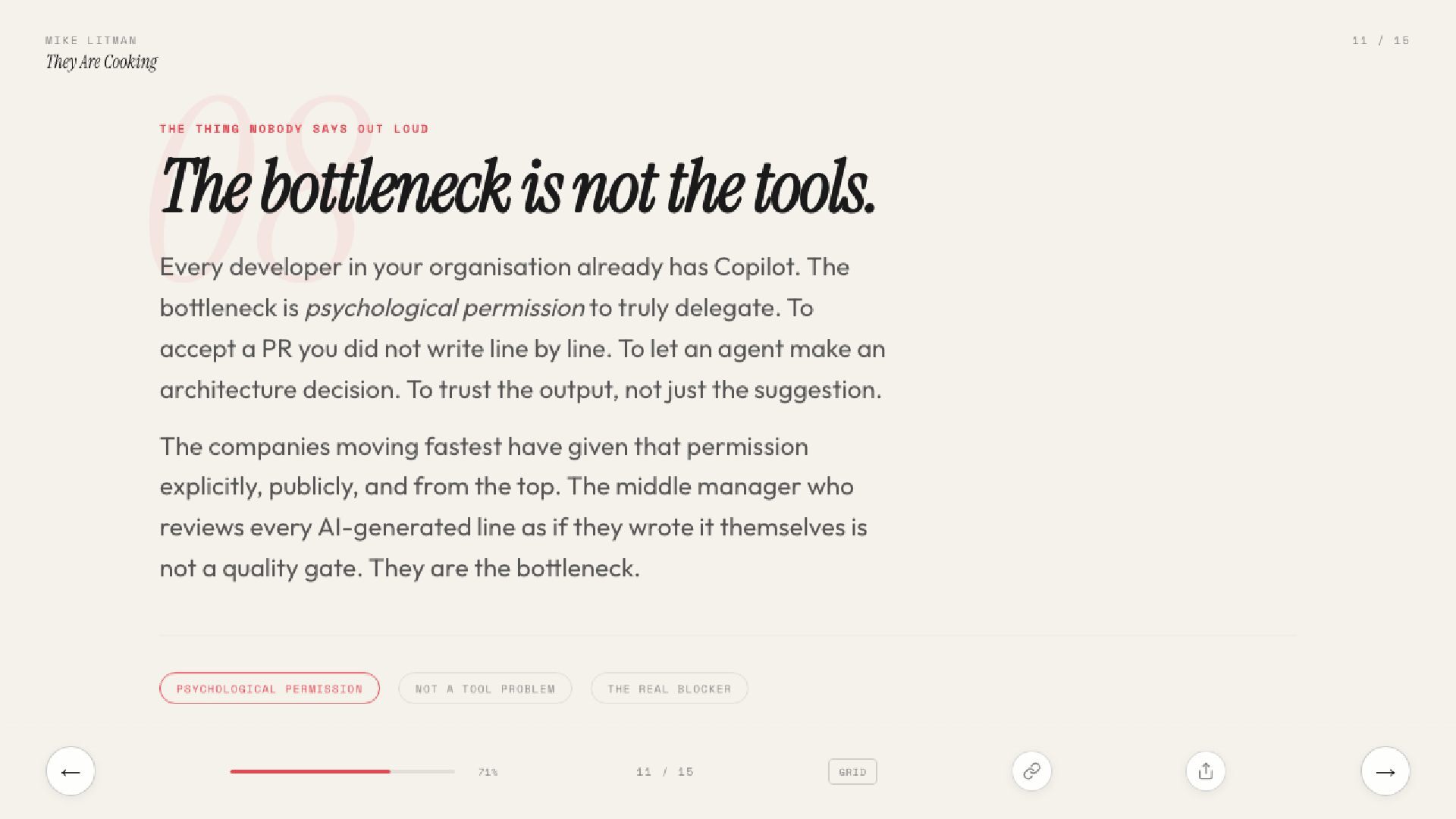Image resolution: width=1456 pixels, height=819 pixels.
Task: Click the 71% progress label
Action: [488, 772]
